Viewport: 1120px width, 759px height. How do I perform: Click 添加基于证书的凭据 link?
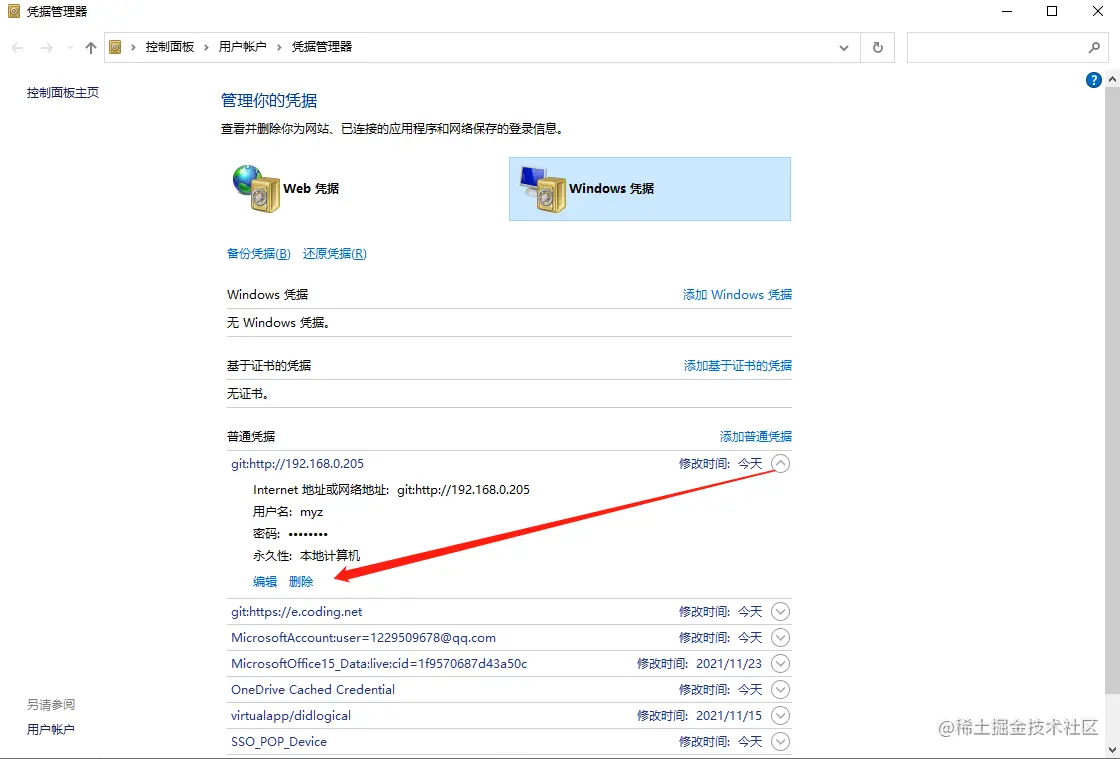(x=738, y=366)
